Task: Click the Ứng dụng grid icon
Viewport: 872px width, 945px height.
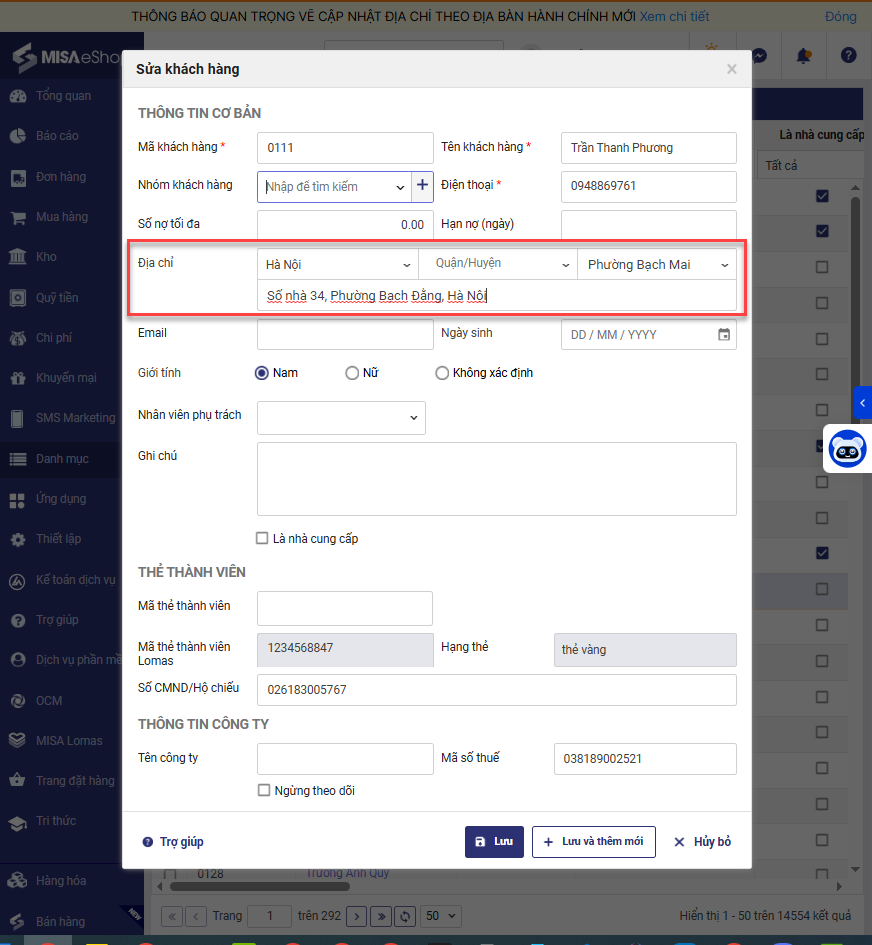Action: pyautogui.click(x=18, y=499)
